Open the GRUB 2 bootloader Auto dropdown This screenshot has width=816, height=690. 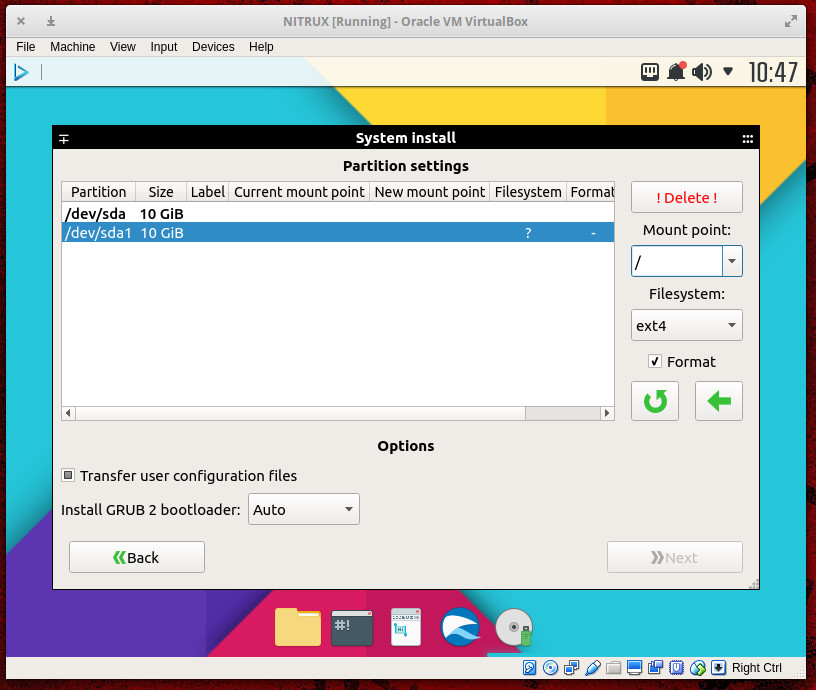[304, 509]
